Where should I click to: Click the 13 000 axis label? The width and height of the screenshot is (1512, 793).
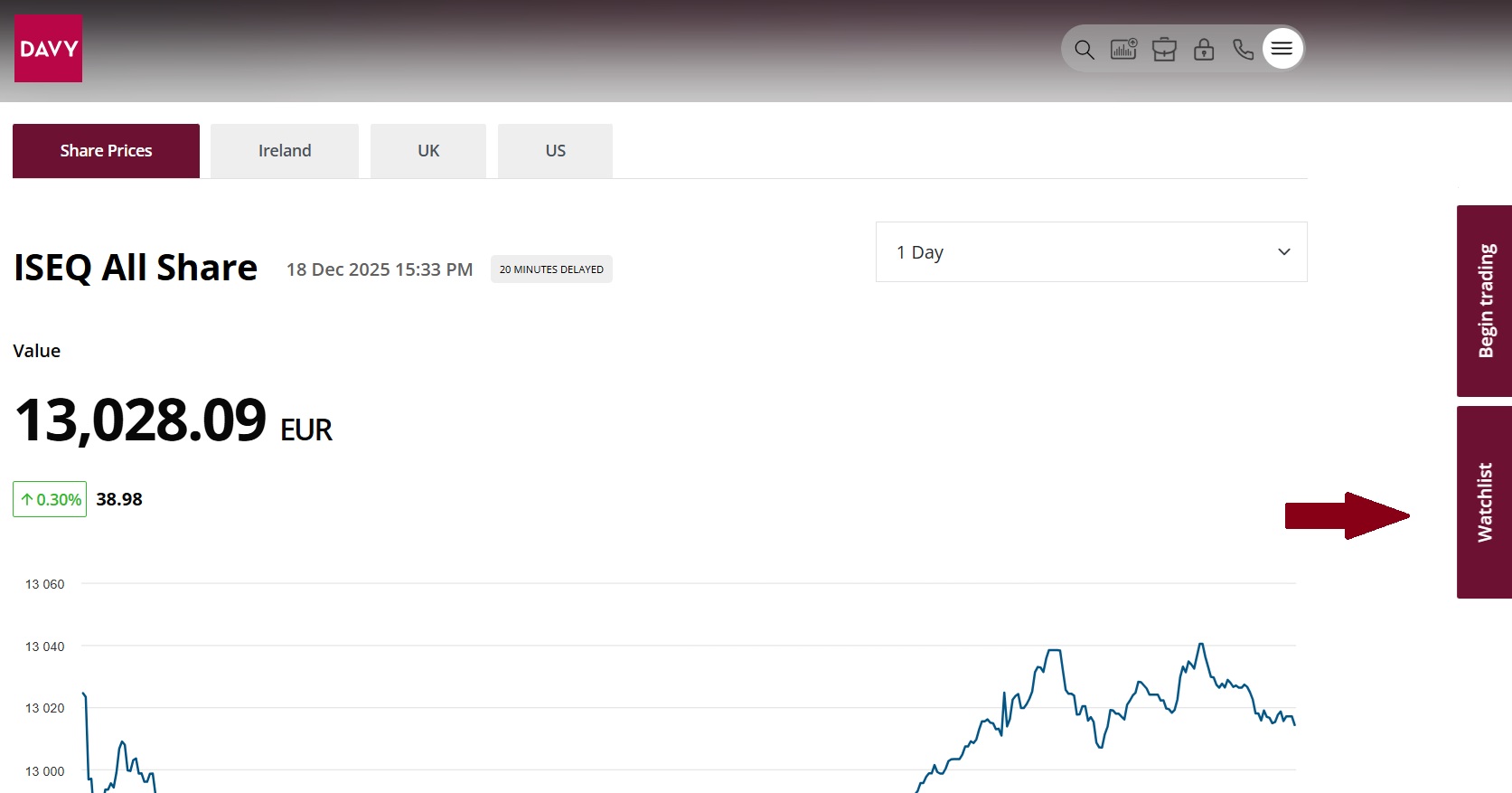click(45, 771)
